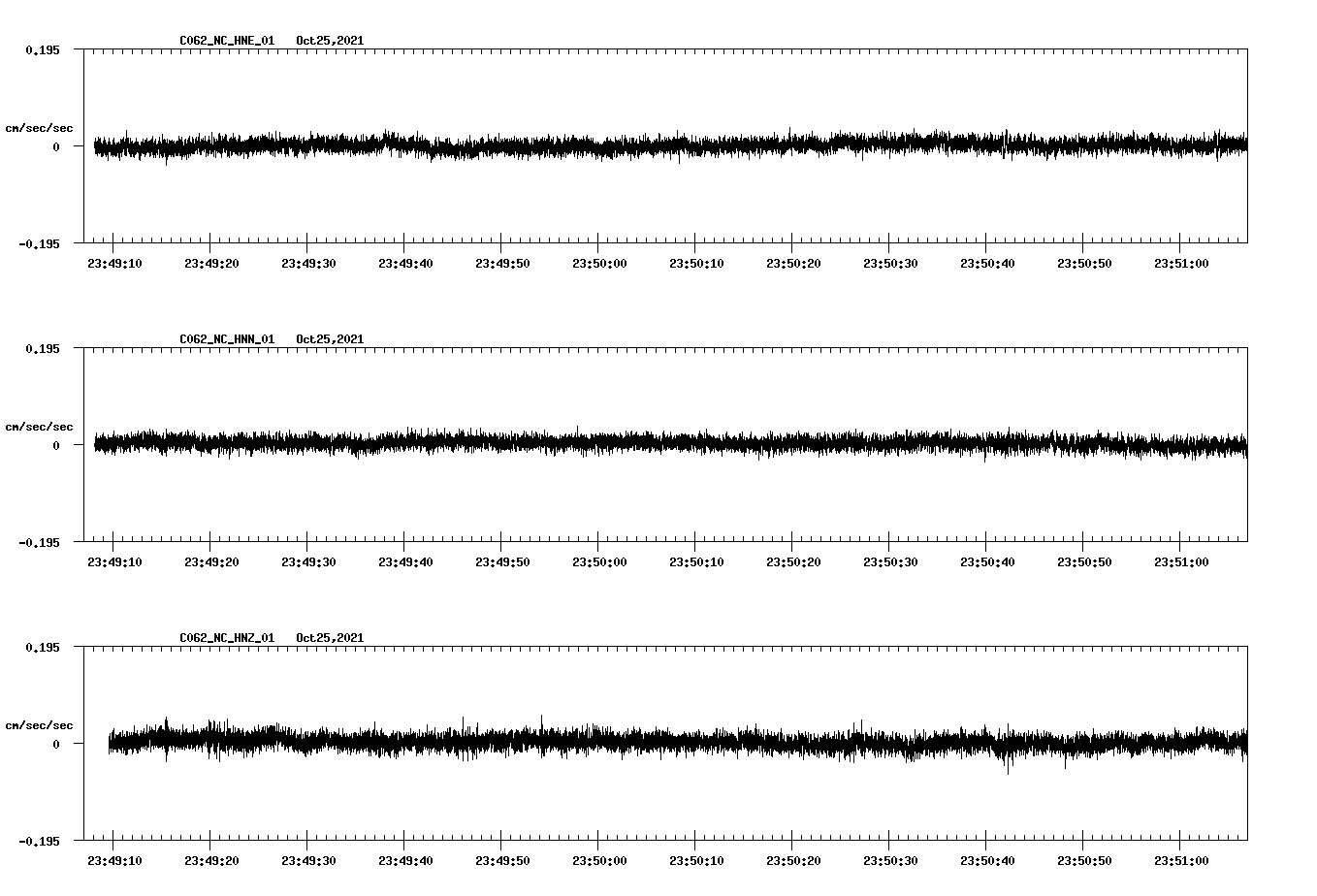1317x896 pixels.
Task: Click the 23:50:00 time label under the HNE plot
Action: click(599, 263)
